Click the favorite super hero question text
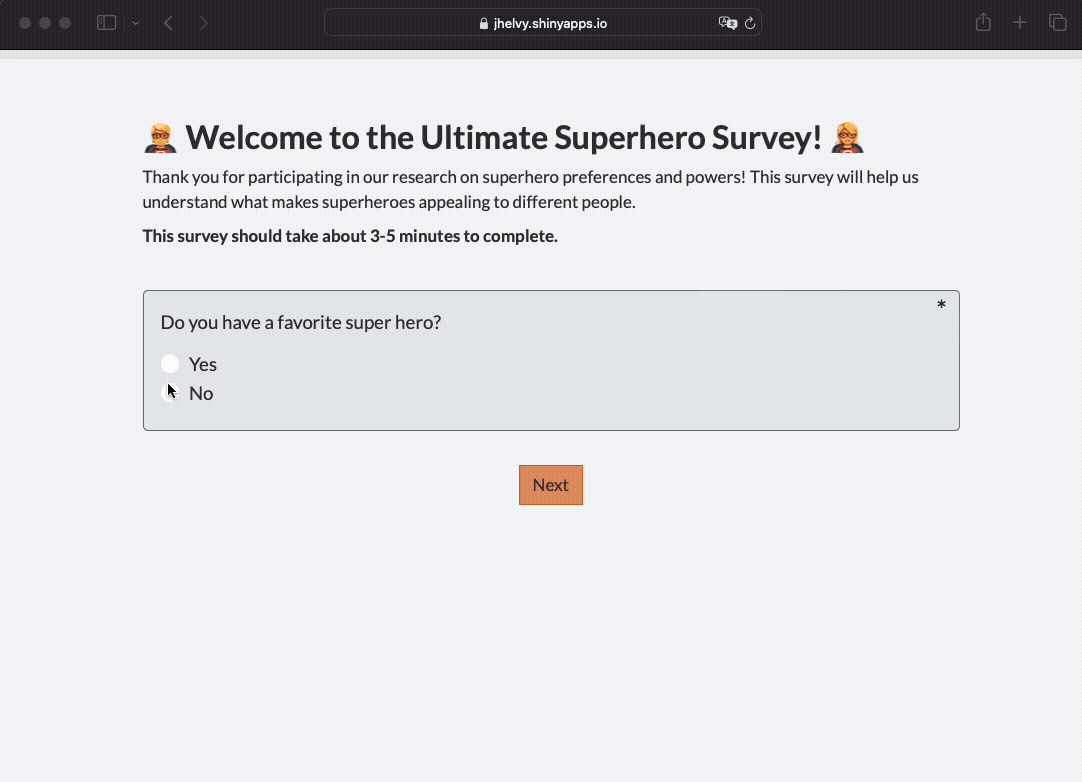The image size is (1082, 782). tap(300, 323)
